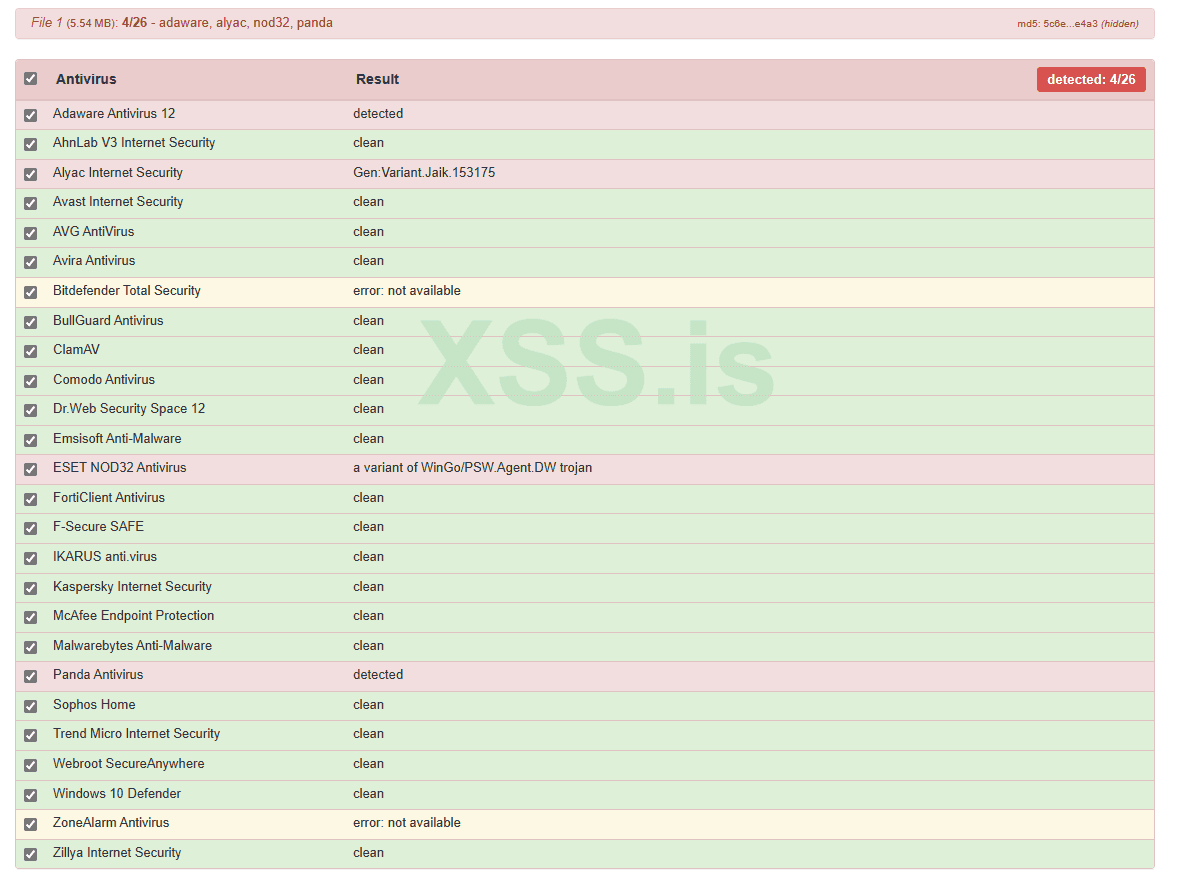The width and height of the screenshot is (1191, 883).
Task: Toggle the Trend Micro Internet Security checkbox
Action: point(30,736)
